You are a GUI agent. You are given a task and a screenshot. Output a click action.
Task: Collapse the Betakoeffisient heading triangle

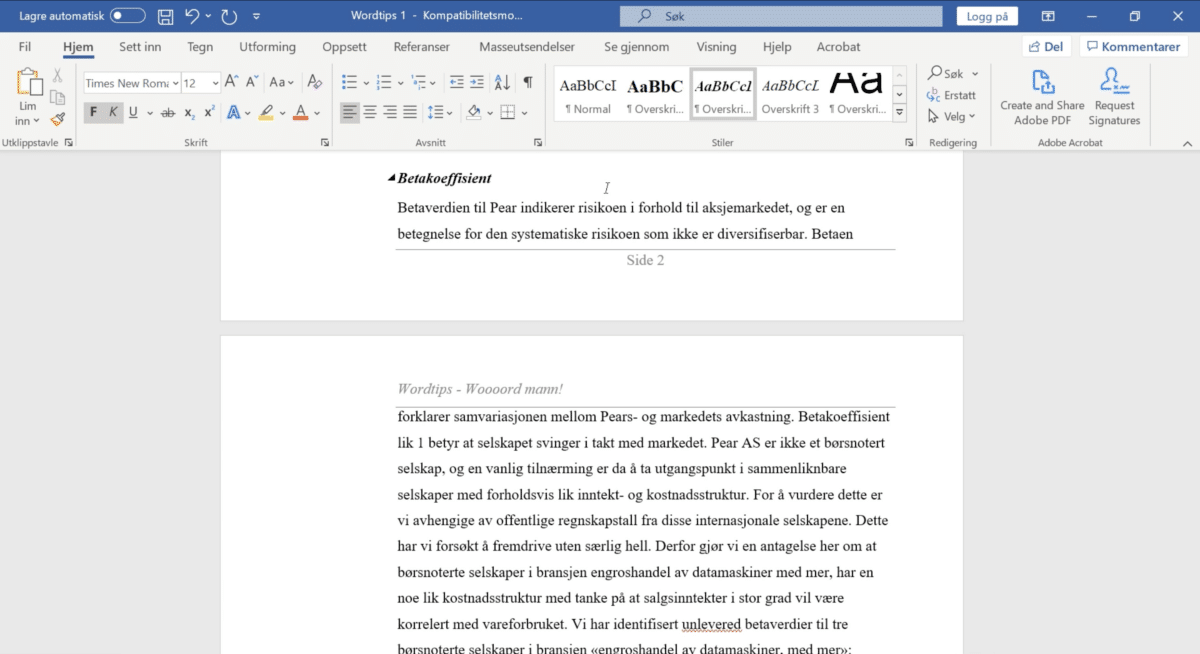click(391, 179)
